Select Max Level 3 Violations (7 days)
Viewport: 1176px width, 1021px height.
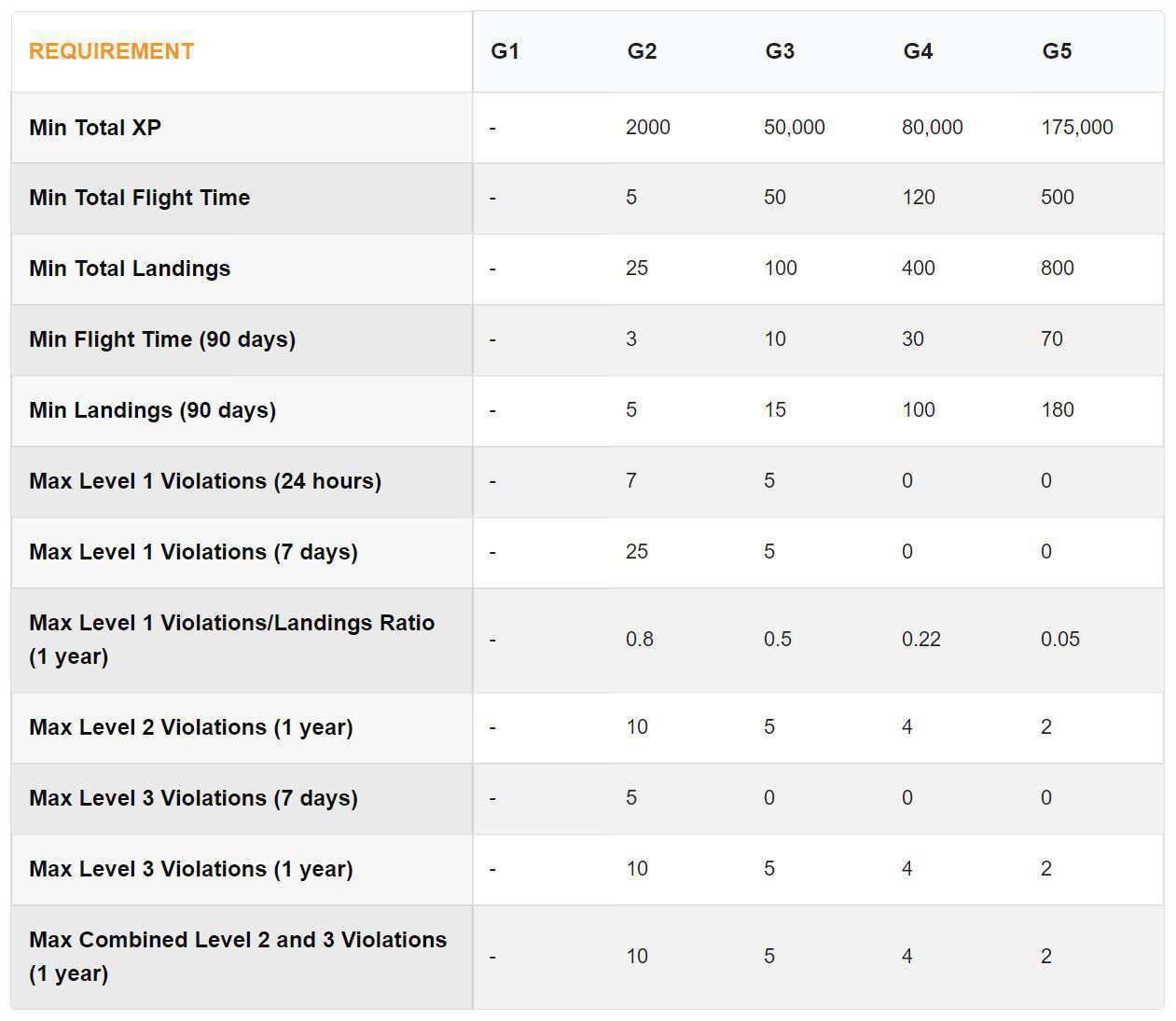pyautogui.click(x=193, y=798)
